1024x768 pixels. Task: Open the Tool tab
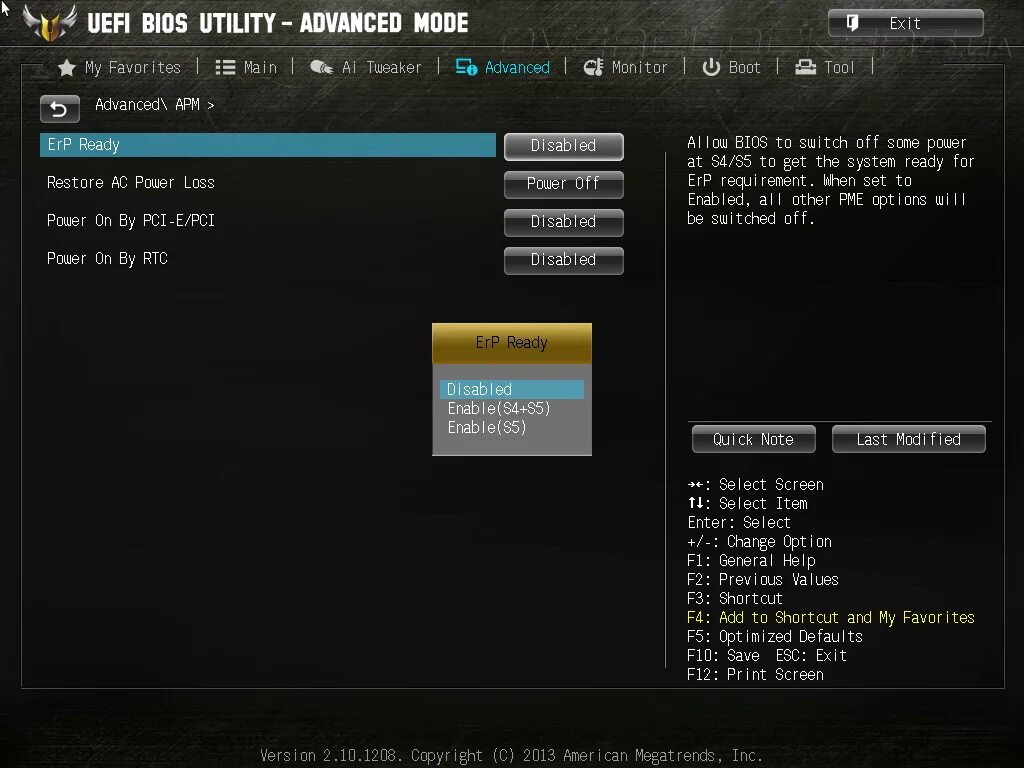click(x=839, y=68)
